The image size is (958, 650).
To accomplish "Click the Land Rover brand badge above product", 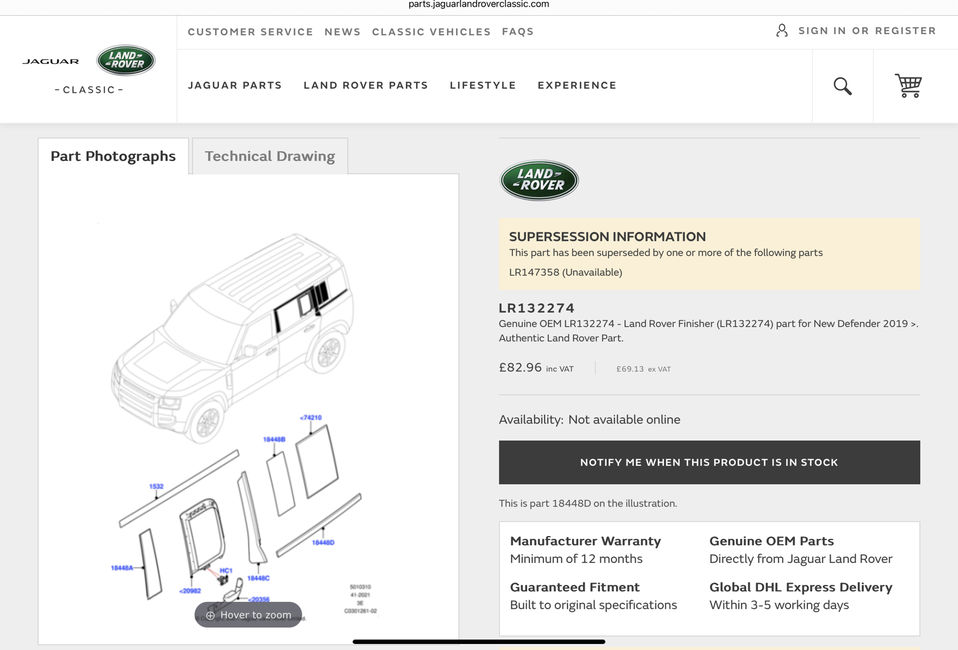I will point(539,180).
